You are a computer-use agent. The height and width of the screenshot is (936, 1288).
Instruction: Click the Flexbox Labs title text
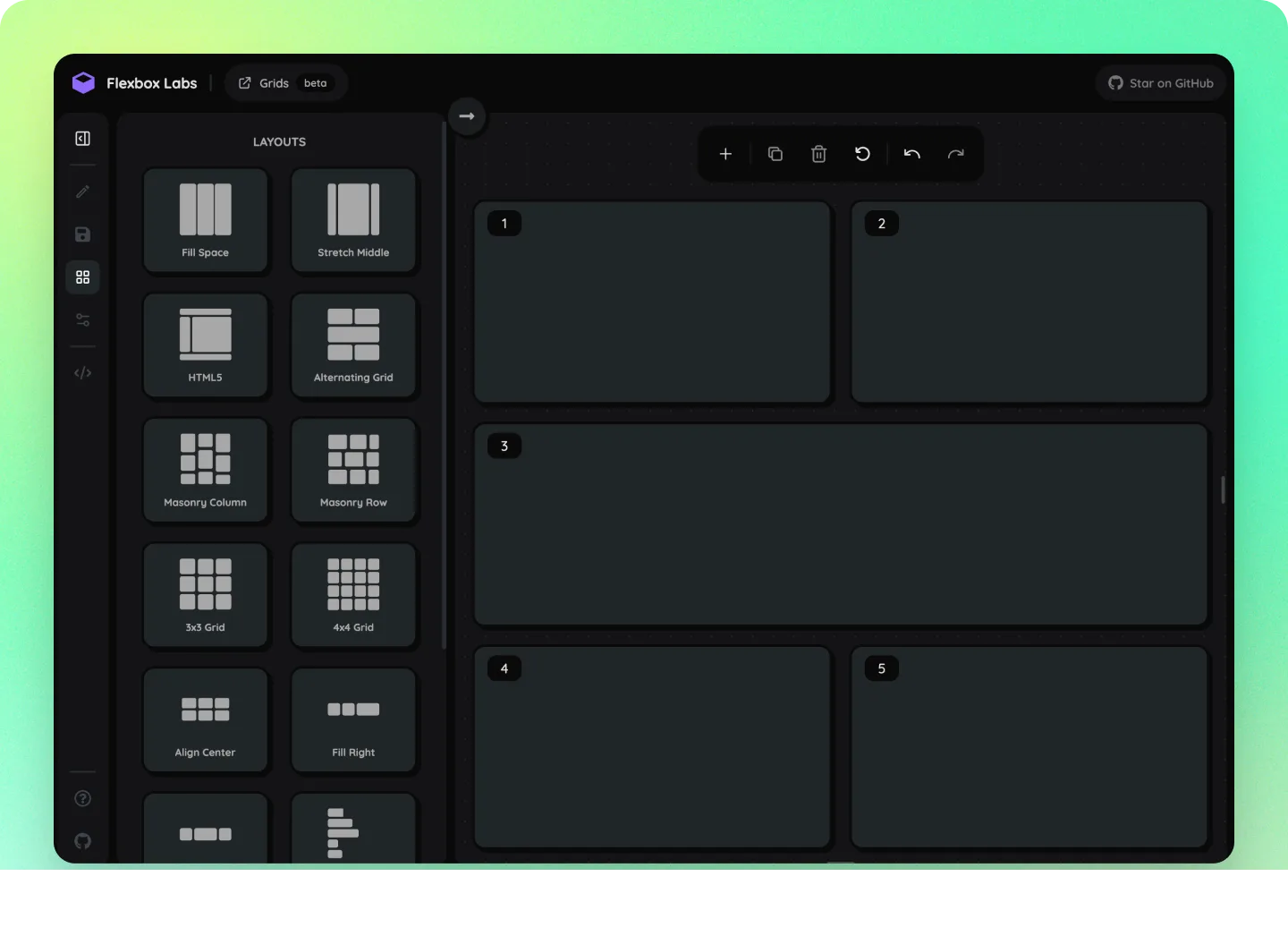(151, 83)
